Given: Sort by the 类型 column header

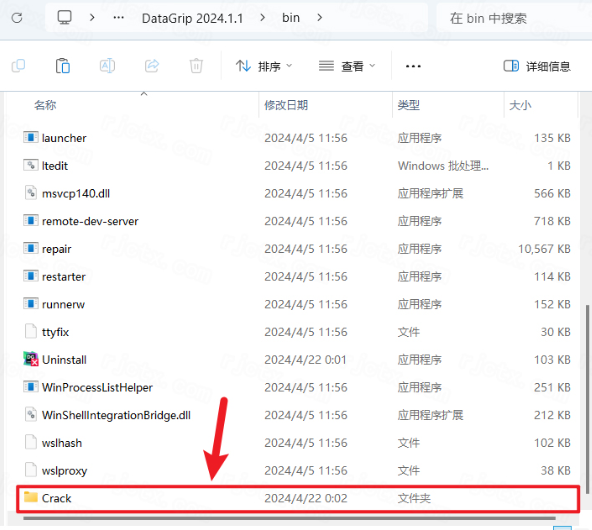Looking at the screenshot, I should click(409, 105).
